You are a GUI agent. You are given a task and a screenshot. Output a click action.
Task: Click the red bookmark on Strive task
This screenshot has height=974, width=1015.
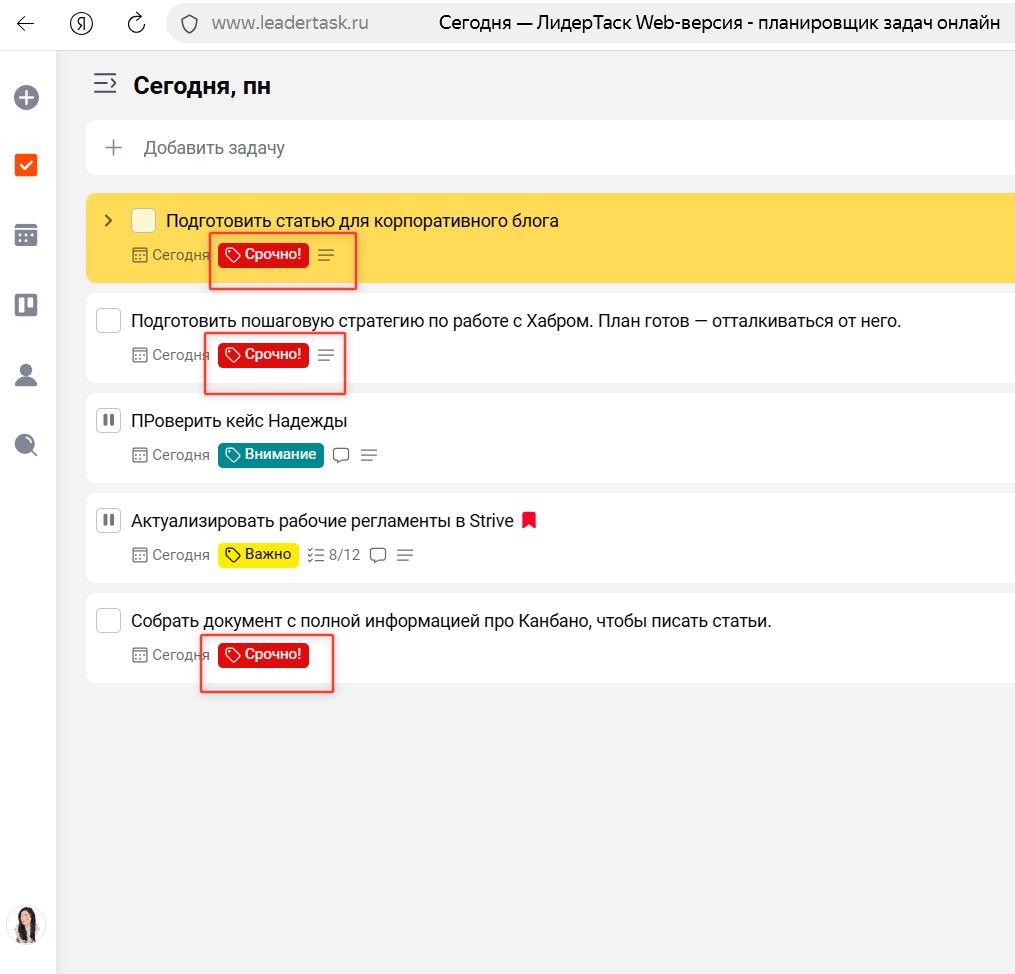click(x=529, y=520)
